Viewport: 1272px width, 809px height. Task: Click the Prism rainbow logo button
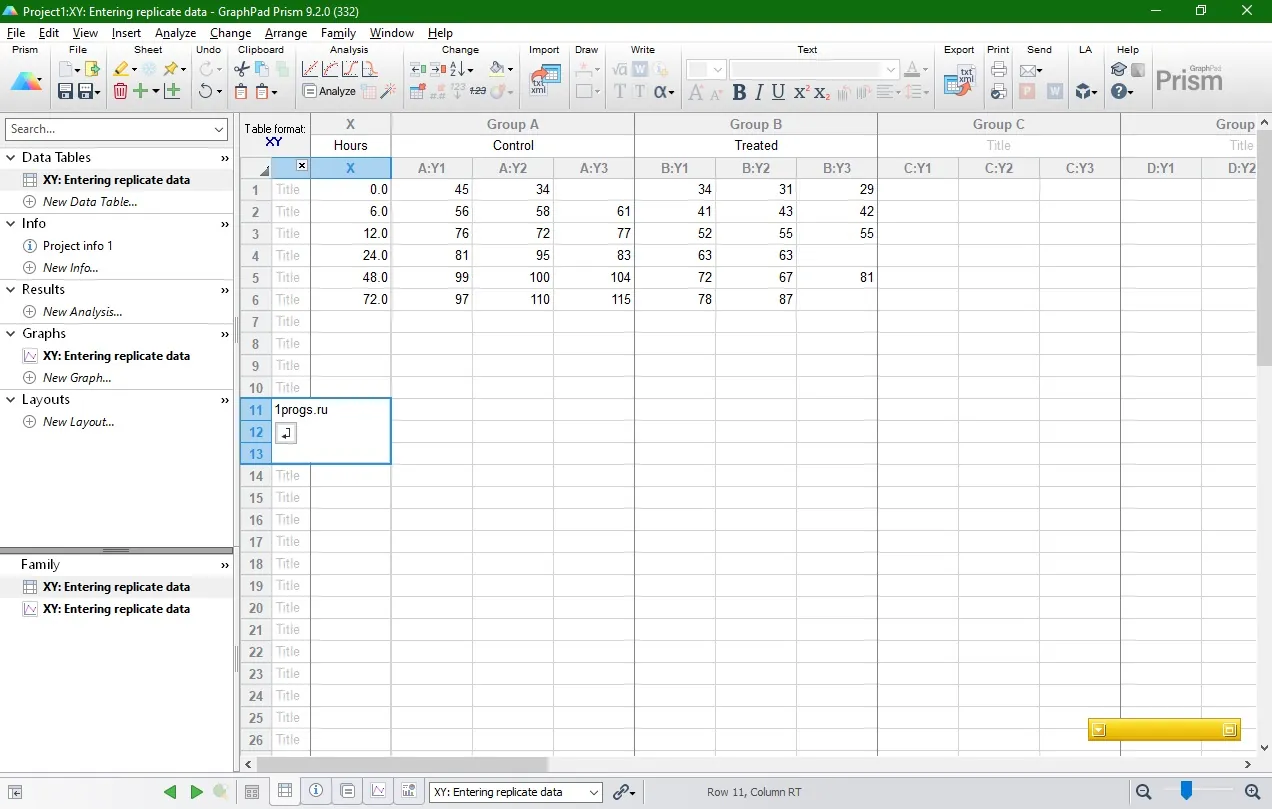25,81
